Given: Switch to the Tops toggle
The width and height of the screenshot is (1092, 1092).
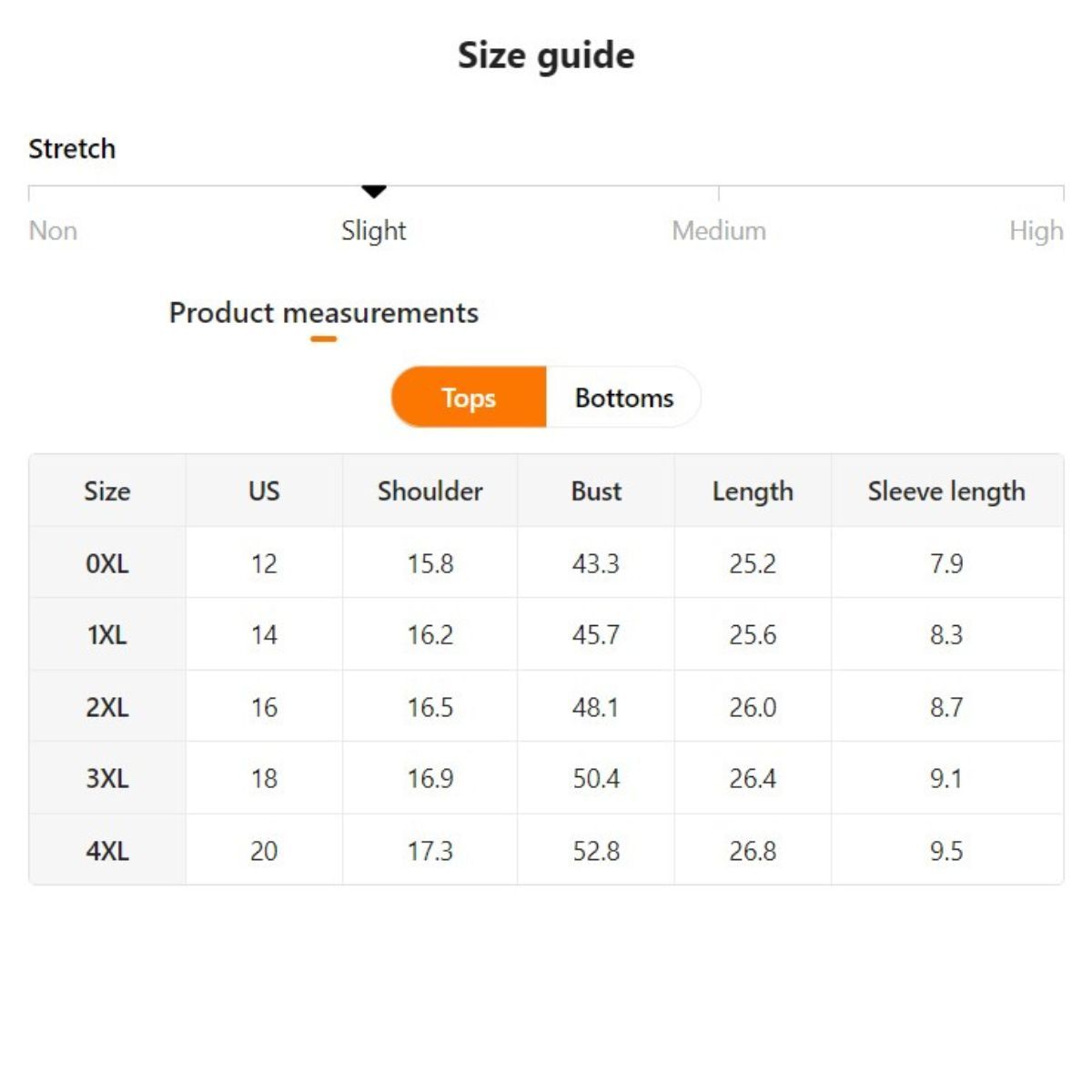Looking at the screenshot, I should (469, 398).
